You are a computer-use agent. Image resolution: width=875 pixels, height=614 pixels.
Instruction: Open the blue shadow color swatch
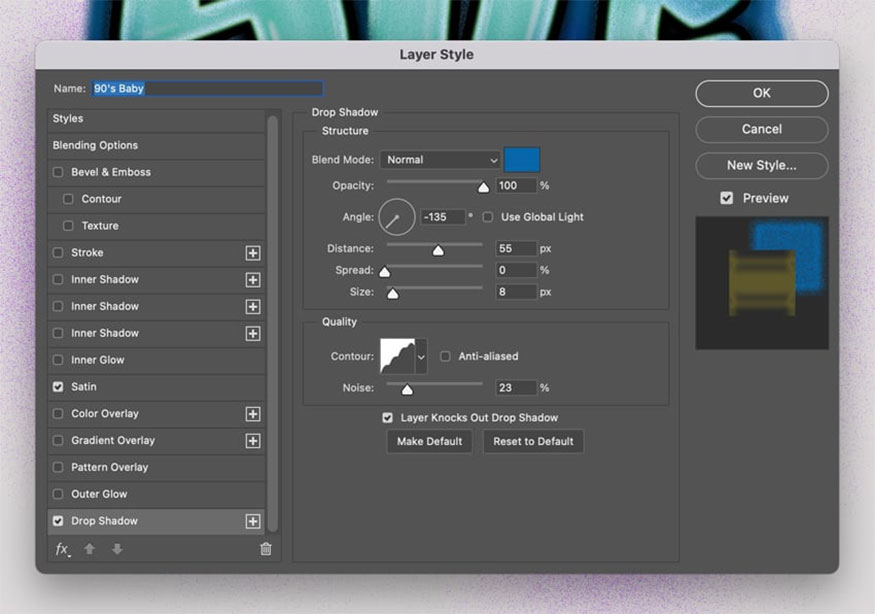(521, 160)
